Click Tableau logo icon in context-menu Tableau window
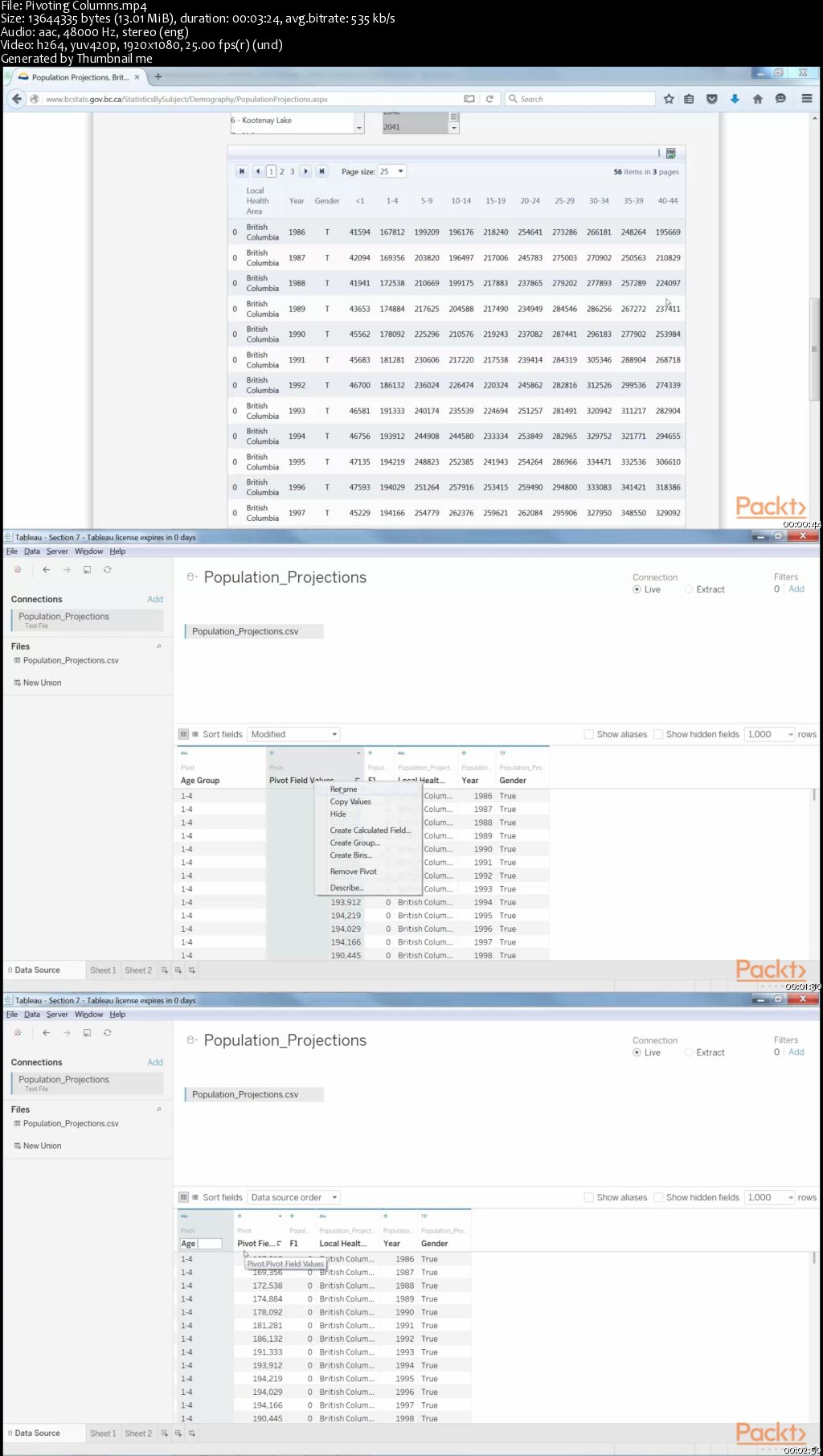823x1456 pixels. [18, 569]
